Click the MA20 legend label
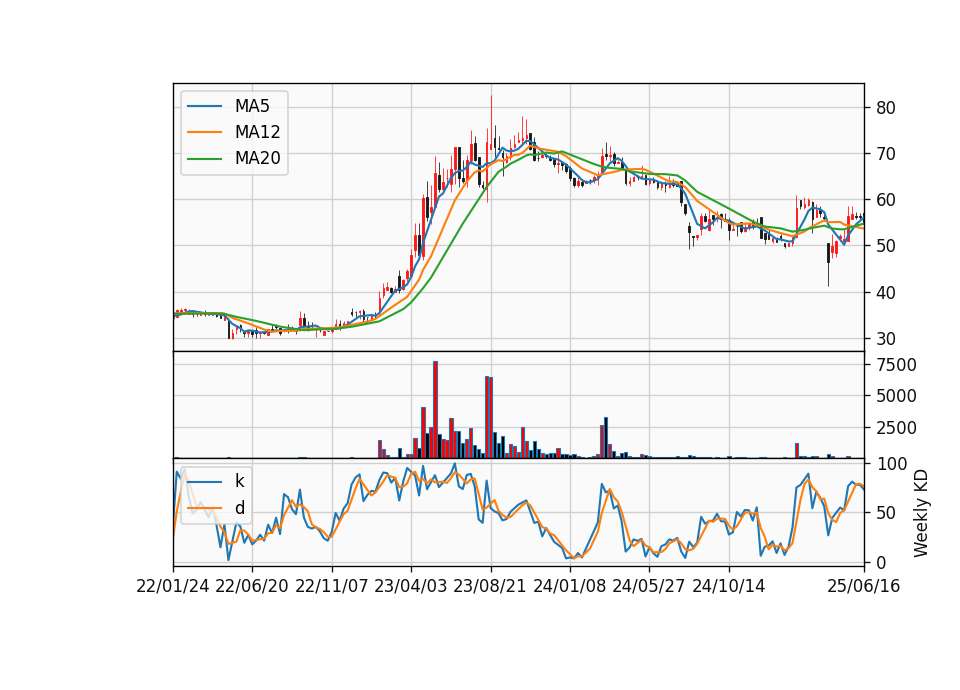This screenshot has width=960, height=690. coord(257,159)
